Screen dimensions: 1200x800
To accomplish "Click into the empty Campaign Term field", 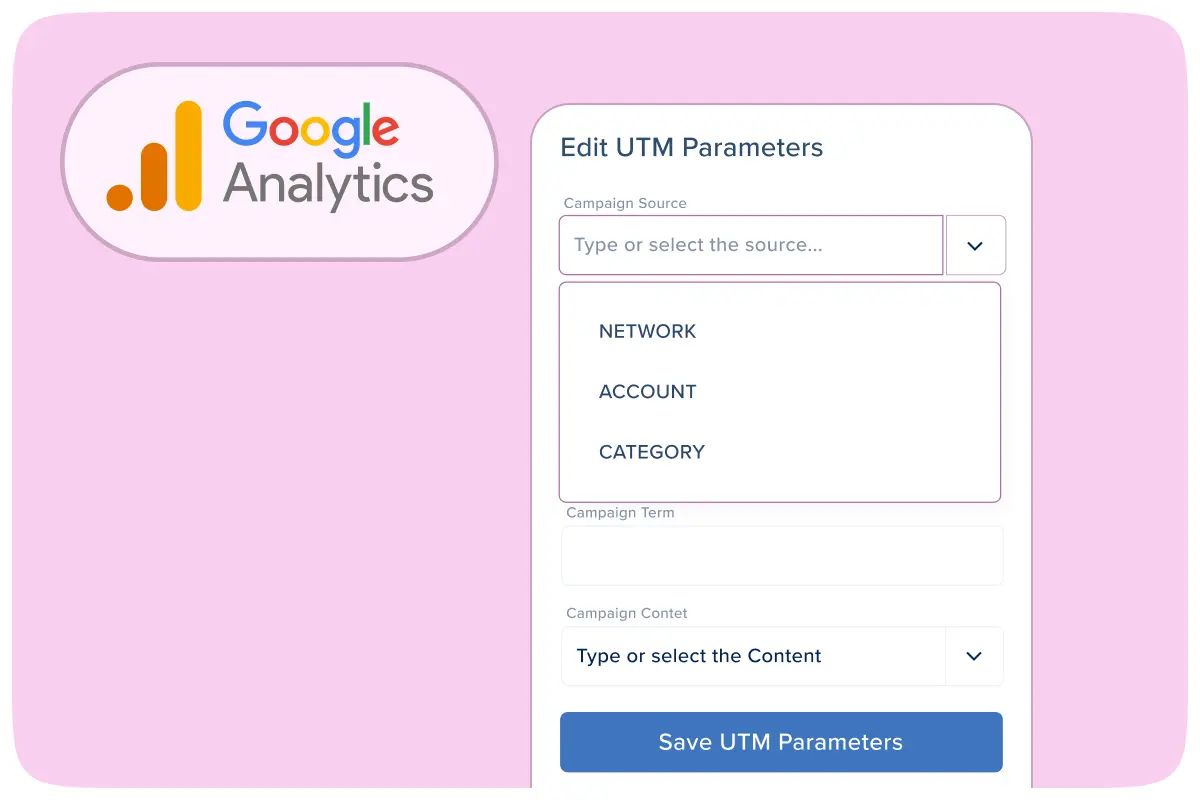I will (781, 555).
